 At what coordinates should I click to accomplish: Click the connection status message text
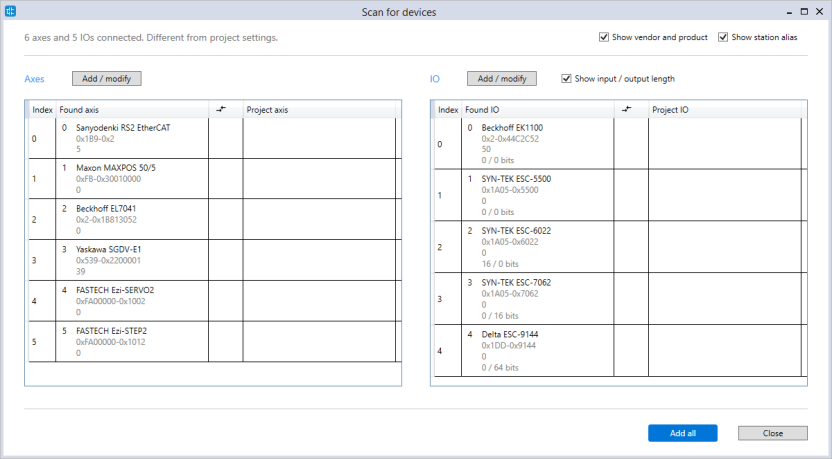point(151,38)
